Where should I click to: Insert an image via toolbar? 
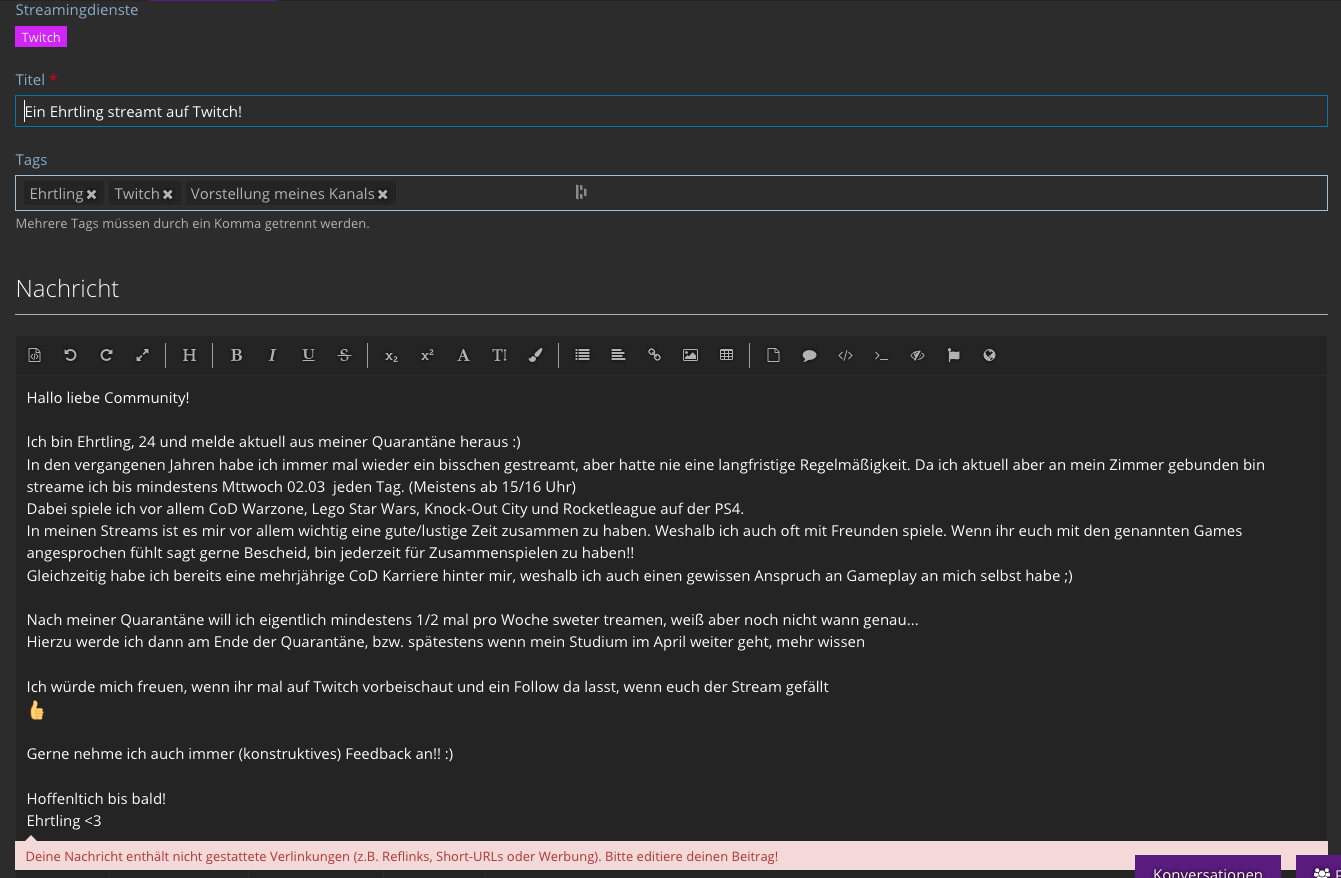(690, 355)
